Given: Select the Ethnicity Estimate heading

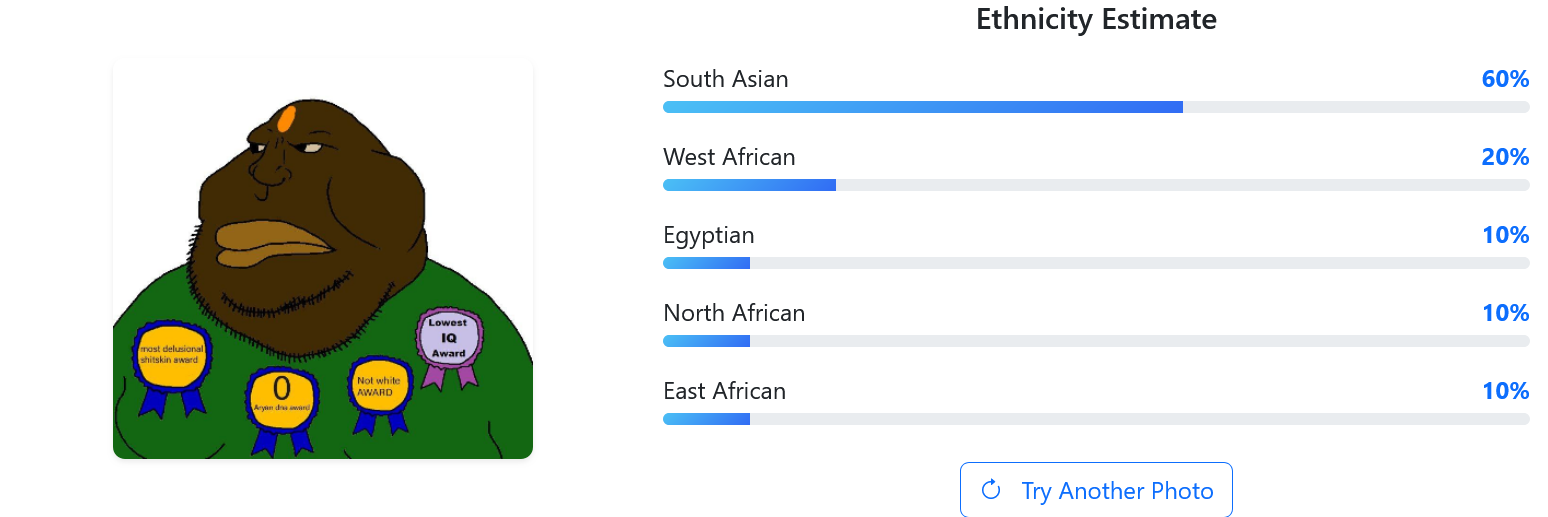Looking at the screenshot, I should coord(1096,19).
